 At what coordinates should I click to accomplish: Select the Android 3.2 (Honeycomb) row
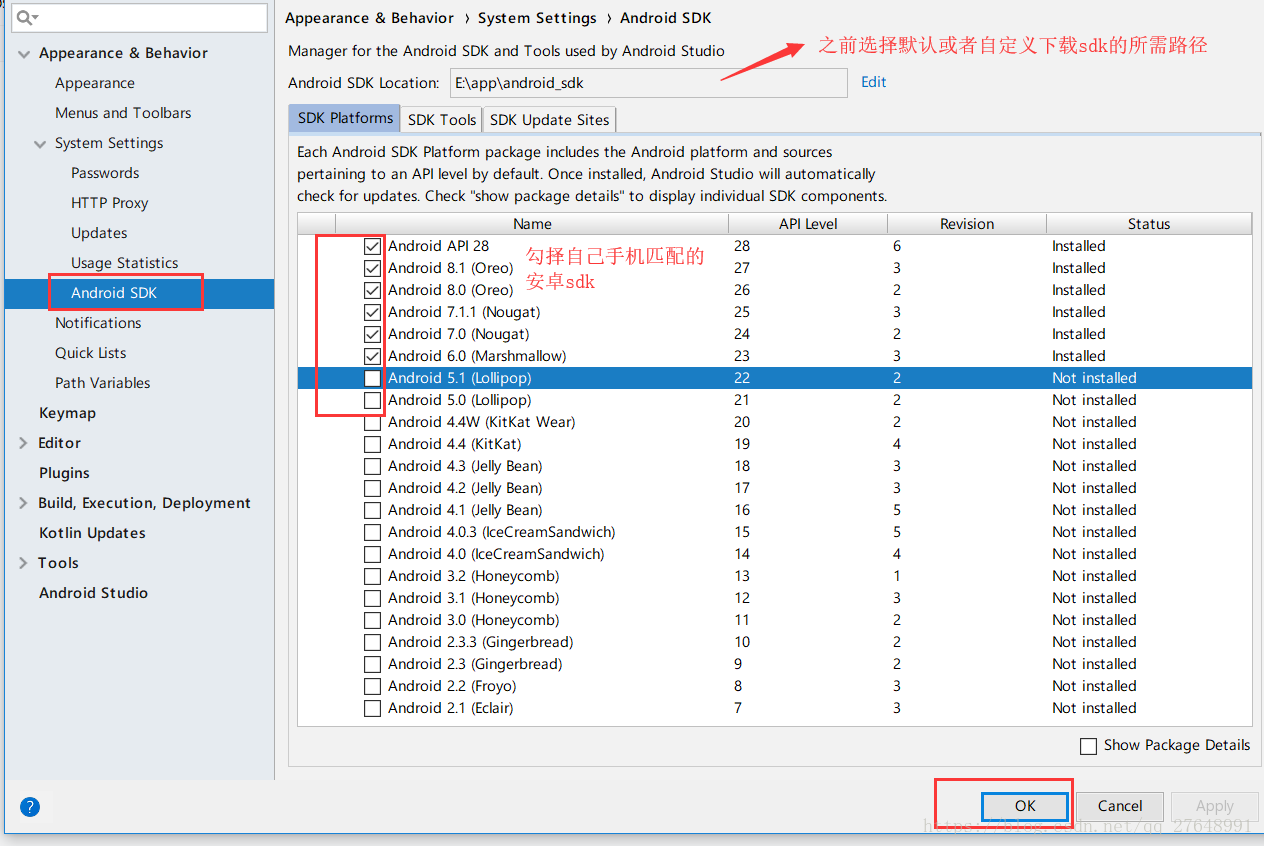click(x=774, y=576)
